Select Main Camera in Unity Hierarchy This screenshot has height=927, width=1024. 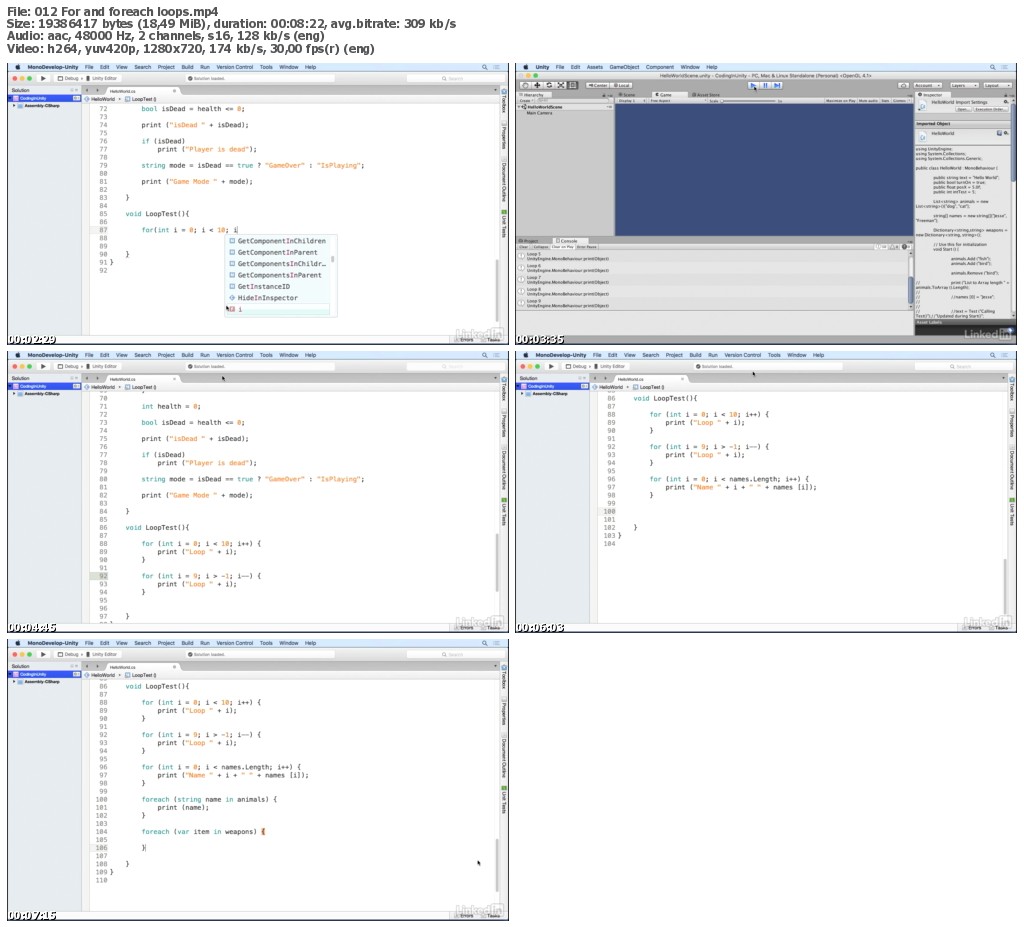coord(539,113)
